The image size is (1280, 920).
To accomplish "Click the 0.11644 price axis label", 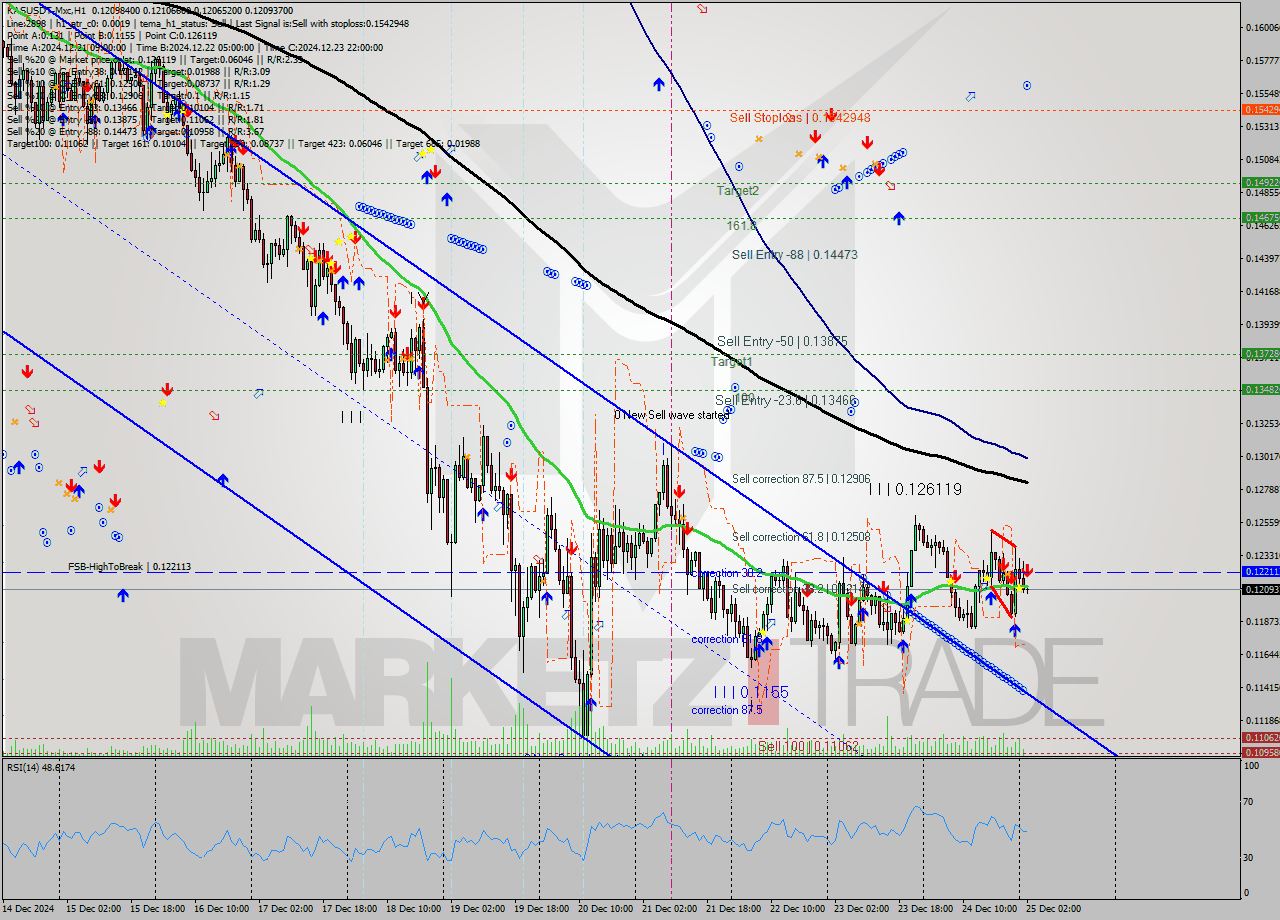I will point(1262,654).
